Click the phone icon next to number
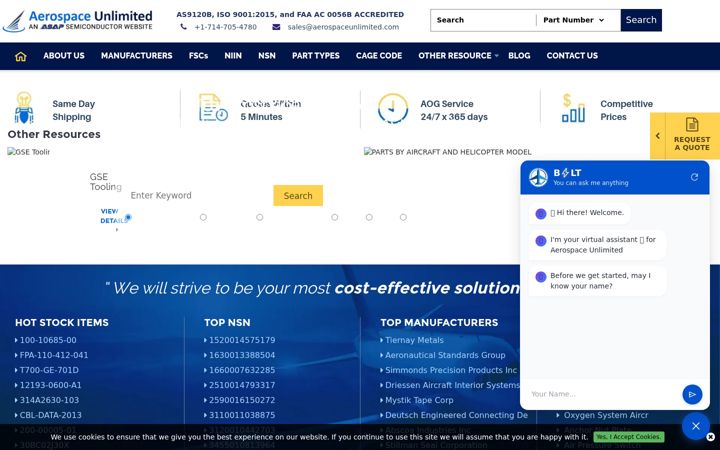Image resolution: width=720 pixels, height=450 pixels. [x=183, y=27]
